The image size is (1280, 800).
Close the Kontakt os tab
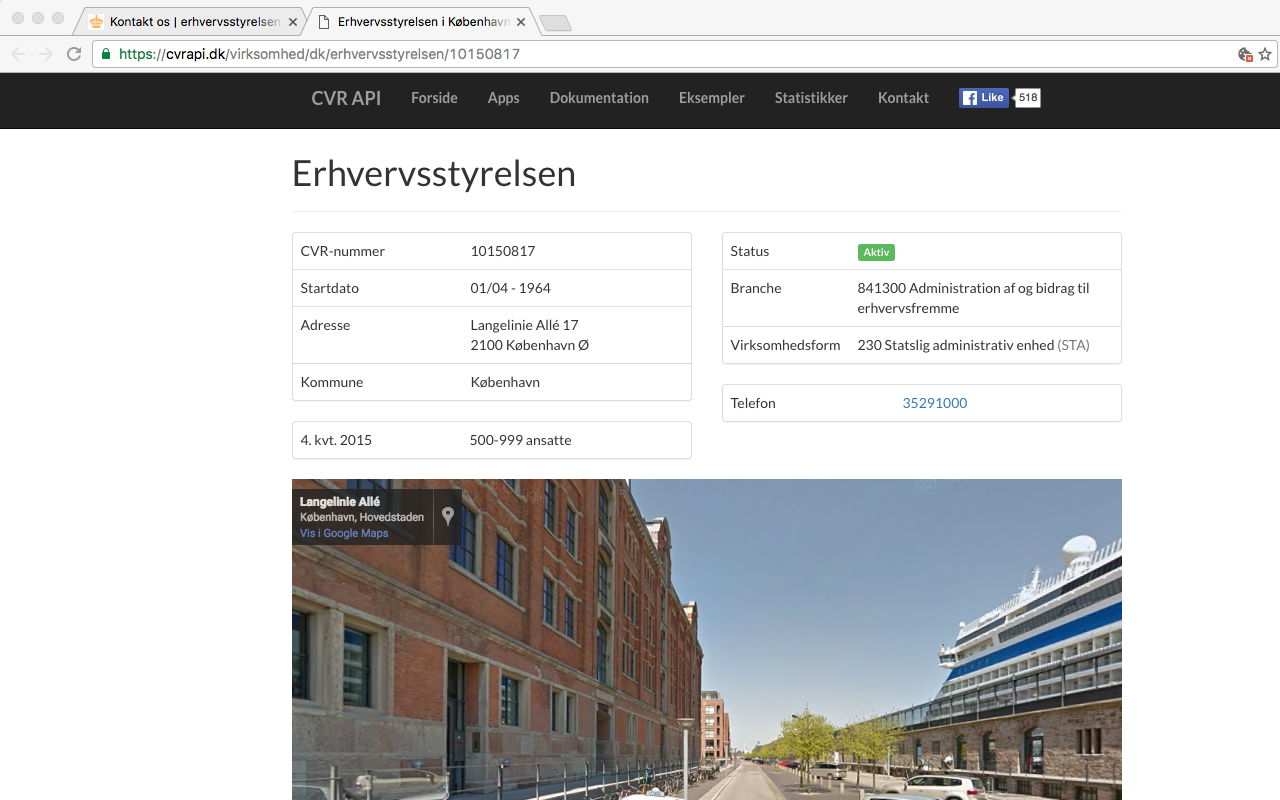pyautogui.click(x=293, y=21)
